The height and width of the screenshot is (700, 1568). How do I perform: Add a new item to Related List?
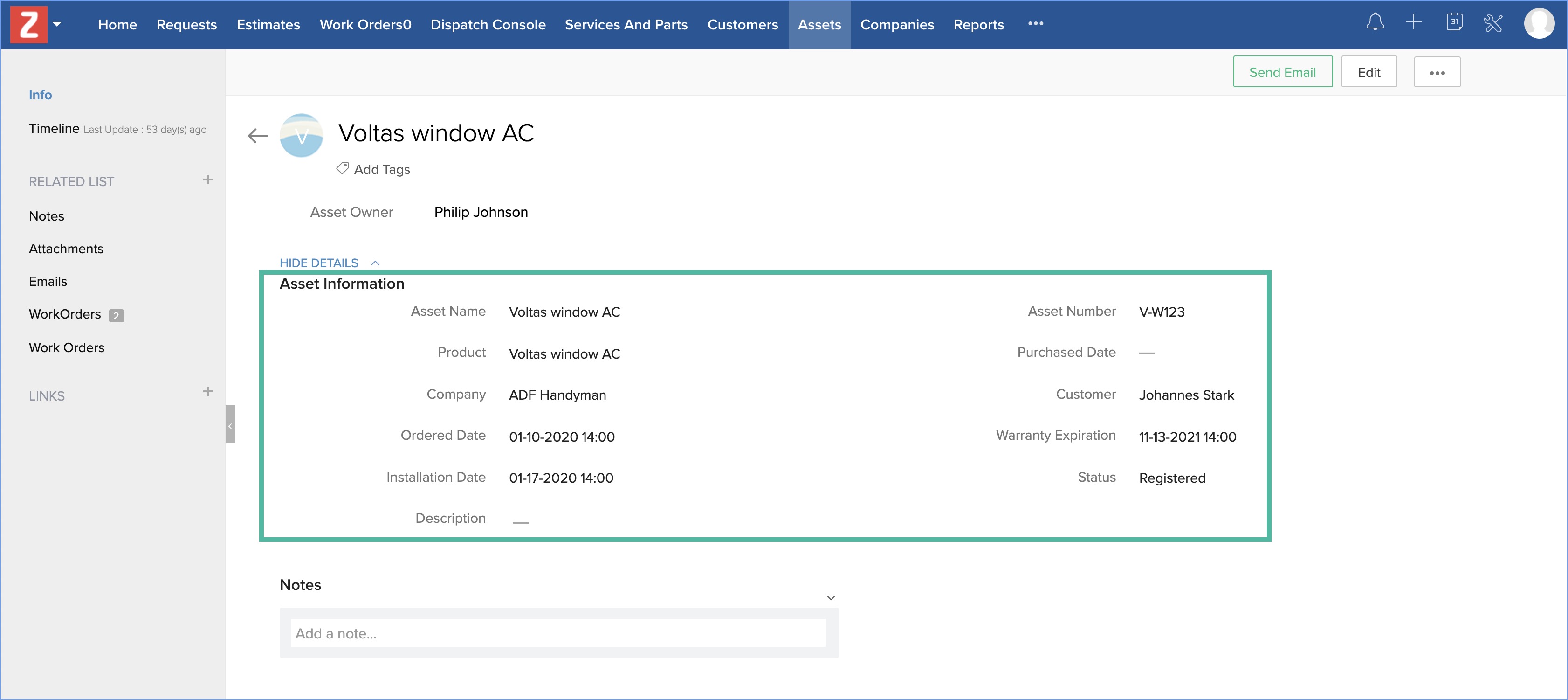(207, 180)
